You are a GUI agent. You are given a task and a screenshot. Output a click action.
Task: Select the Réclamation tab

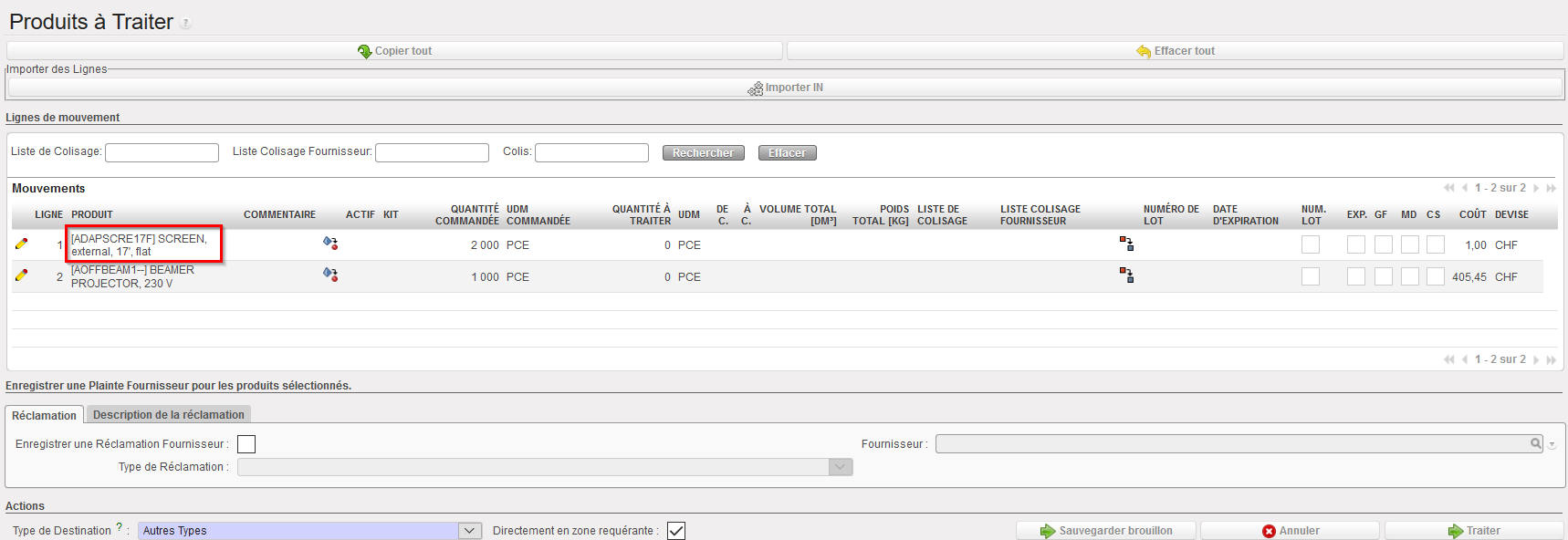[x=45, y=416]
